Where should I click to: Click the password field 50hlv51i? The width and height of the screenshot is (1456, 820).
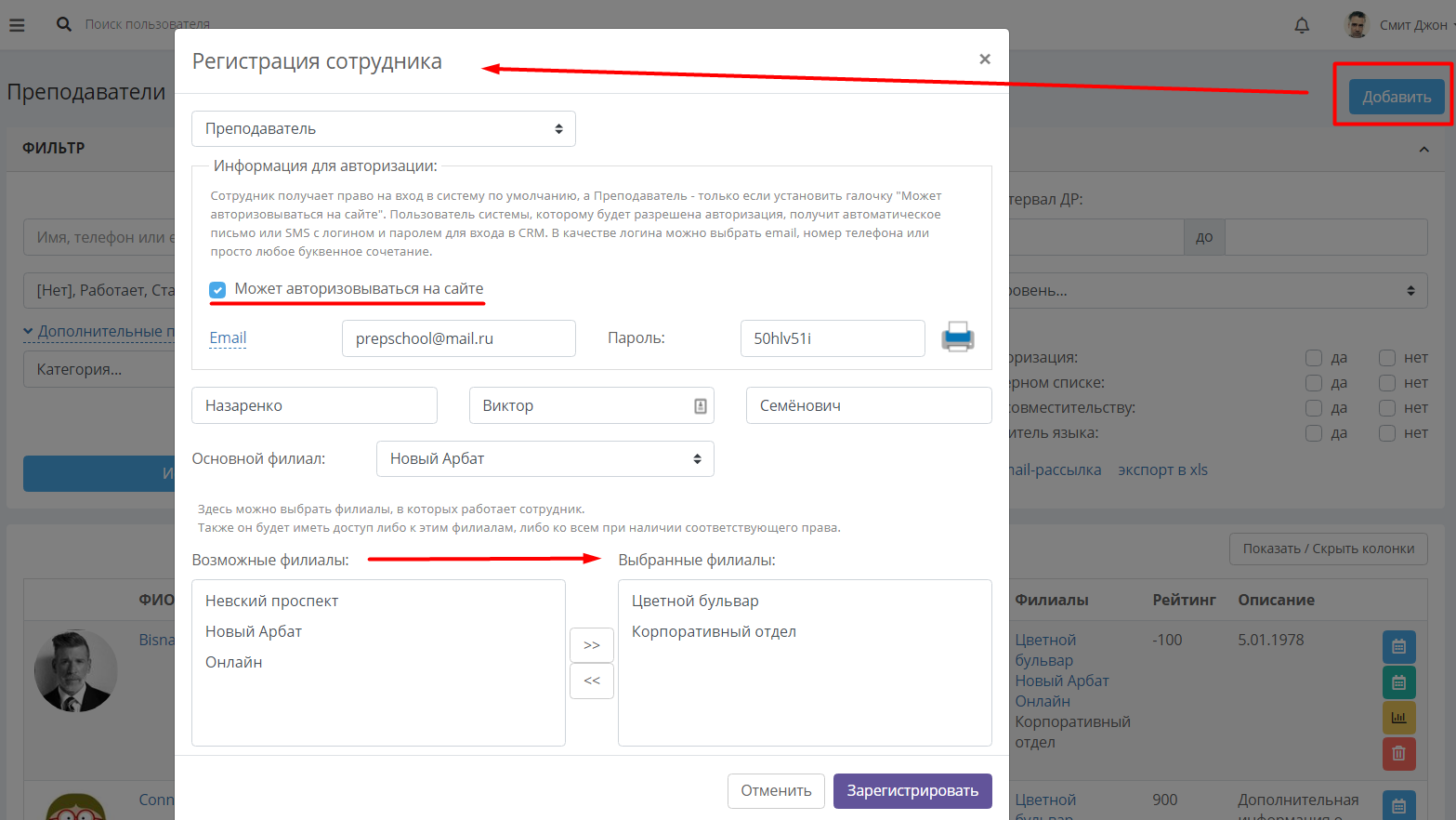(x=833, y=338)
